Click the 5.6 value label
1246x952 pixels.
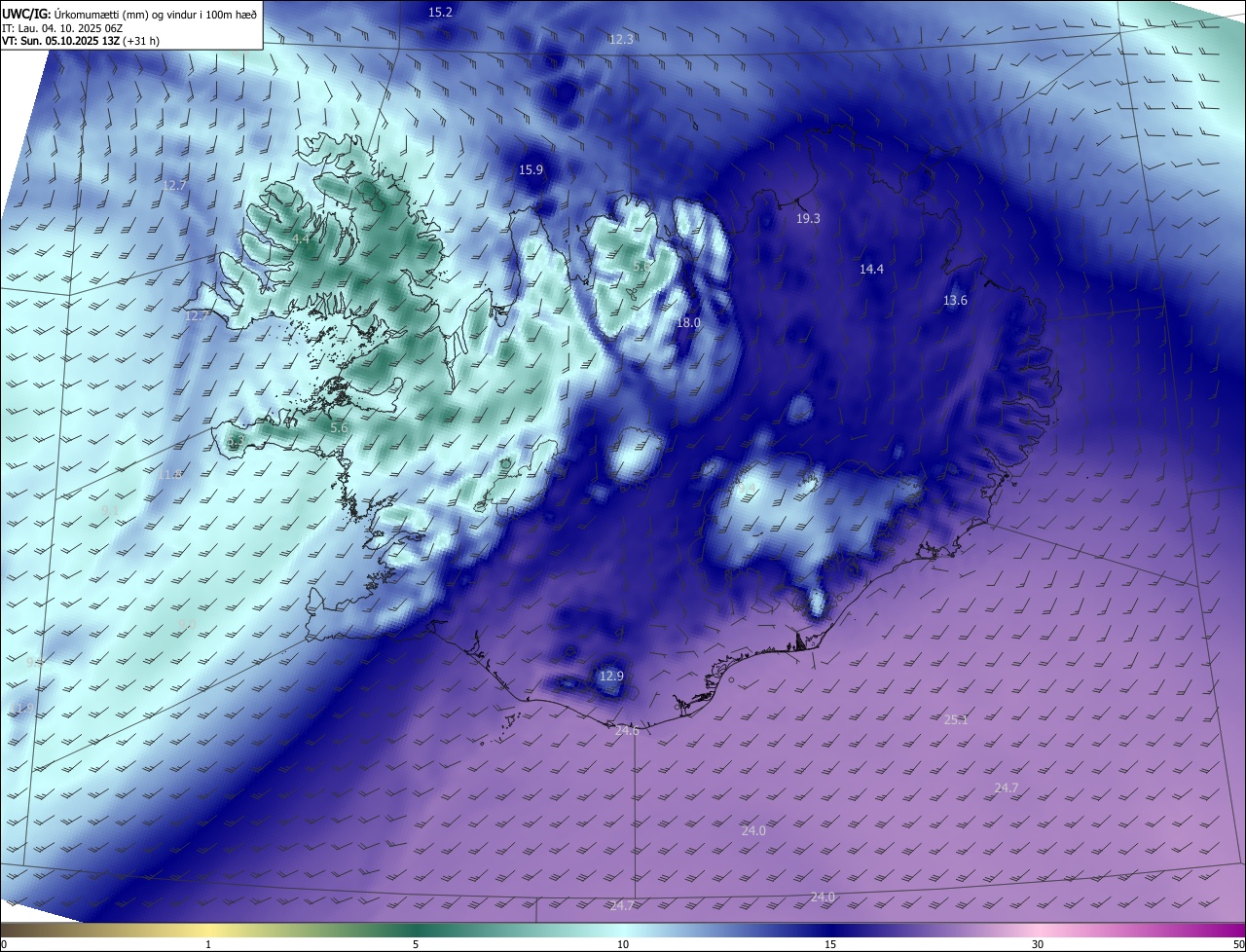pos(339,428)
